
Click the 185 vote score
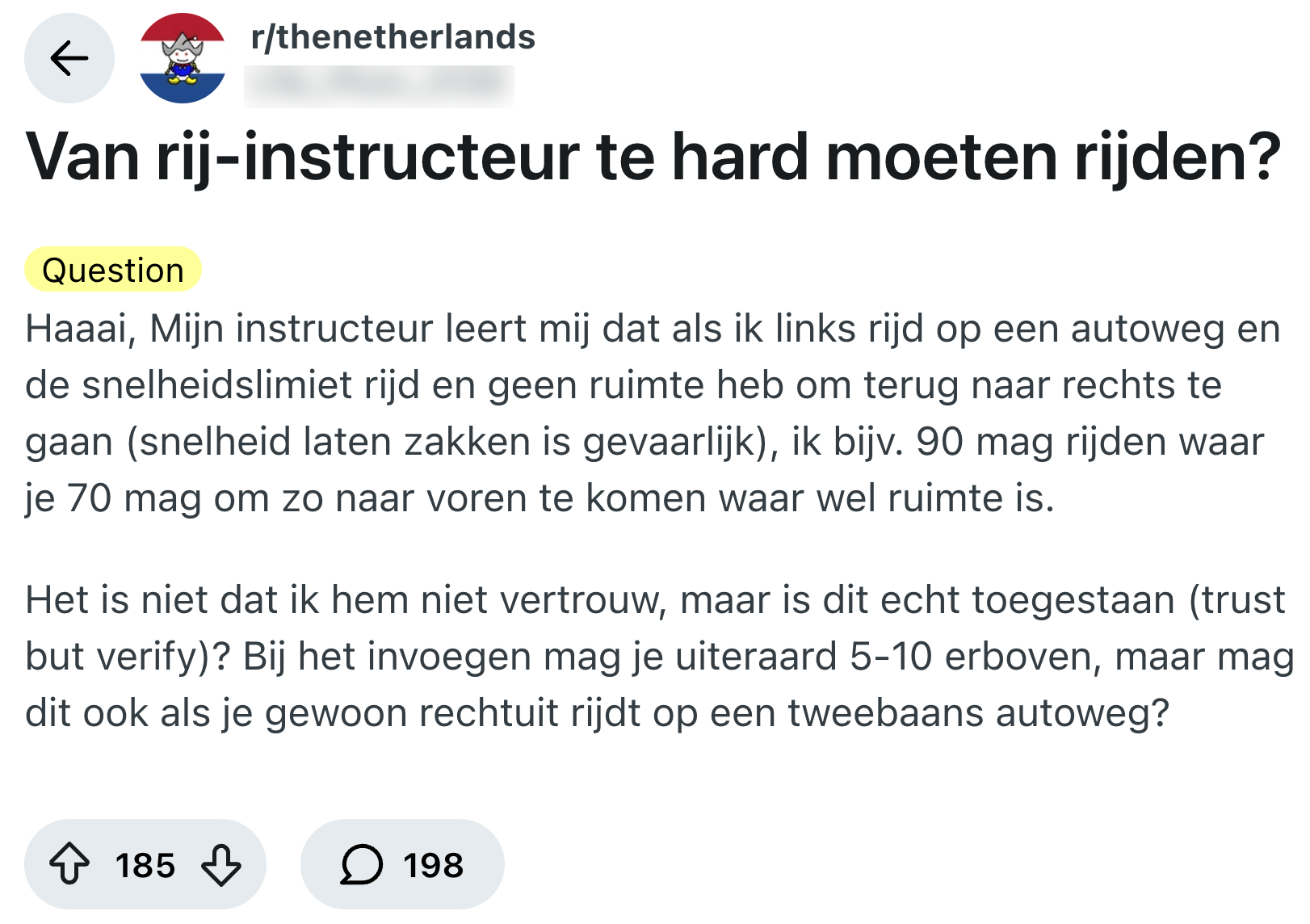coord(145,865)
